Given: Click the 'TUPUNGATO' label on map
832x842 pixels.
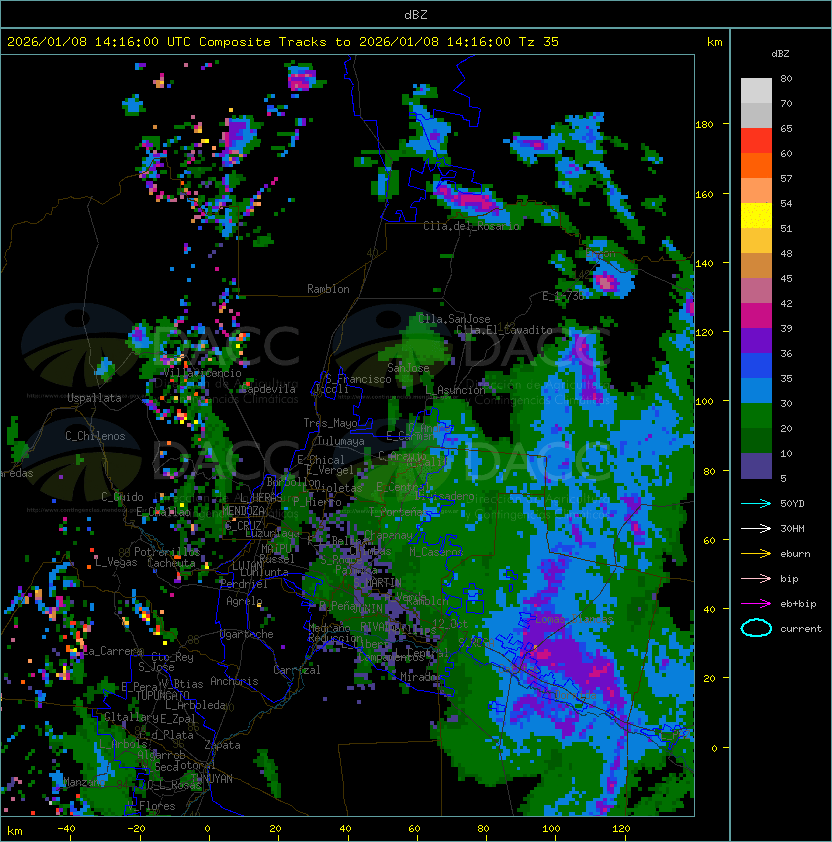Looking at the screenshot, I should 162,695.
